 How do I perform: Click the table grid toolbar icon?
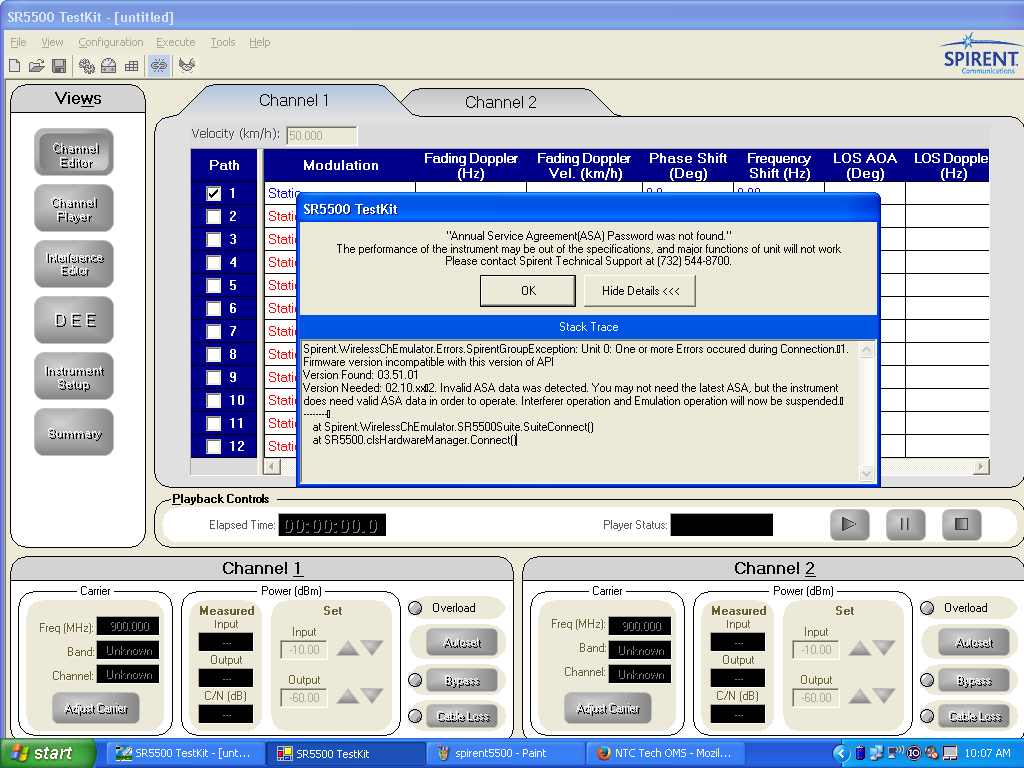(x=131, y=66)
